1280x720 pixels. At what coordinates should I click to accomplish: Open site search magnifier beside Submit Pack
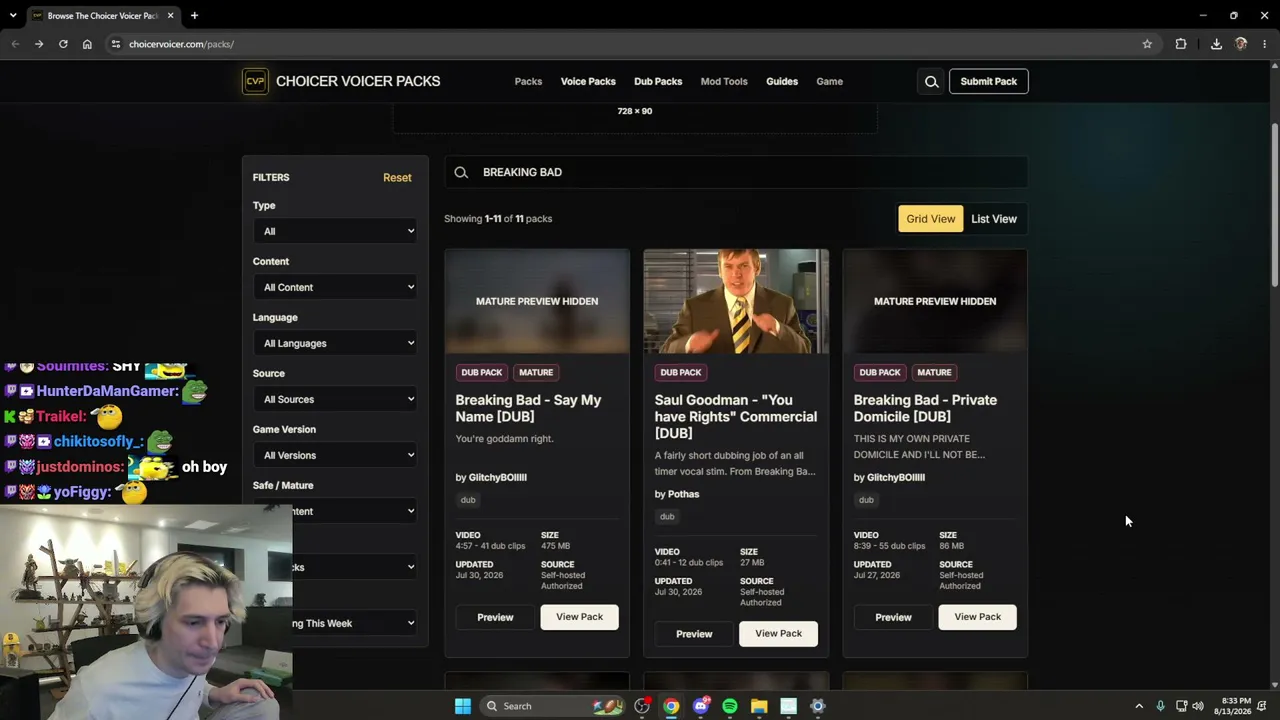point(931,82)
